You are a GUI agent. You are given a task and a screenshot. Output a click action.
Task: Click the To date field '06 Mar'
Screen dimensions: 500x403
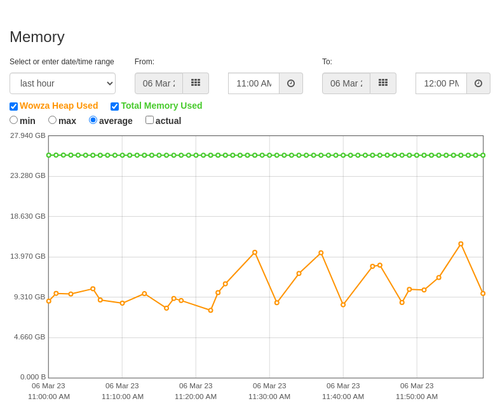coord(346,83)
